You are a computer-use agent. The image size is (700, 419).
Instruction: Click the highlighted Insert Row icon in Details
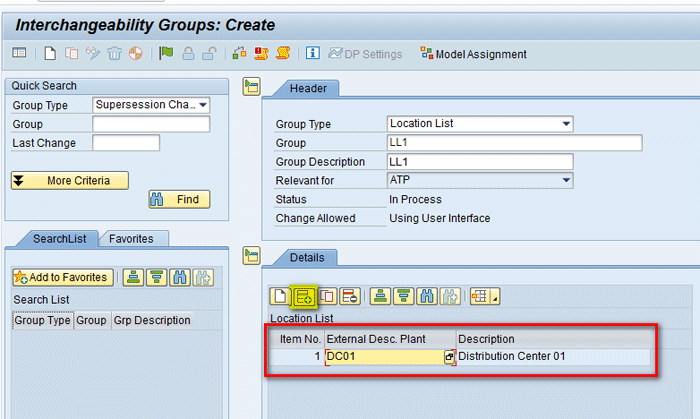point(304,296)
